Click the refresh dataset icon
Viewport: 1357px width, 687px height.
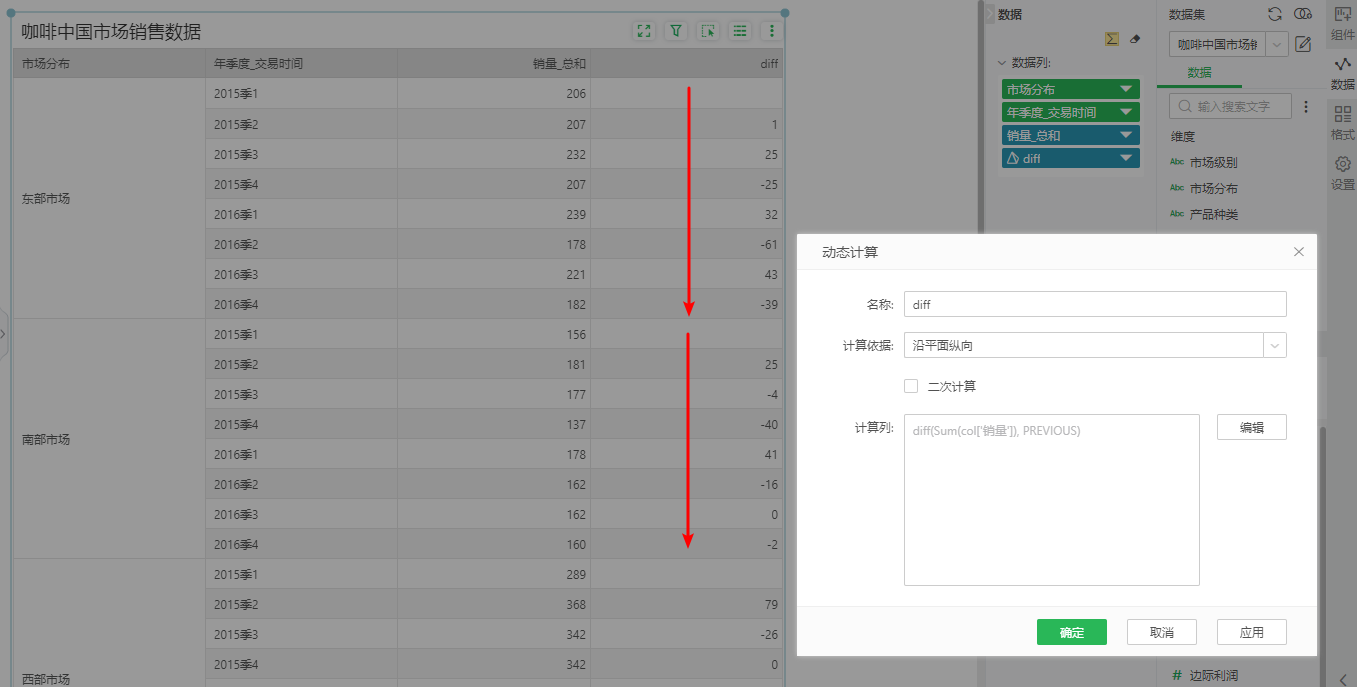point(1275,14)
